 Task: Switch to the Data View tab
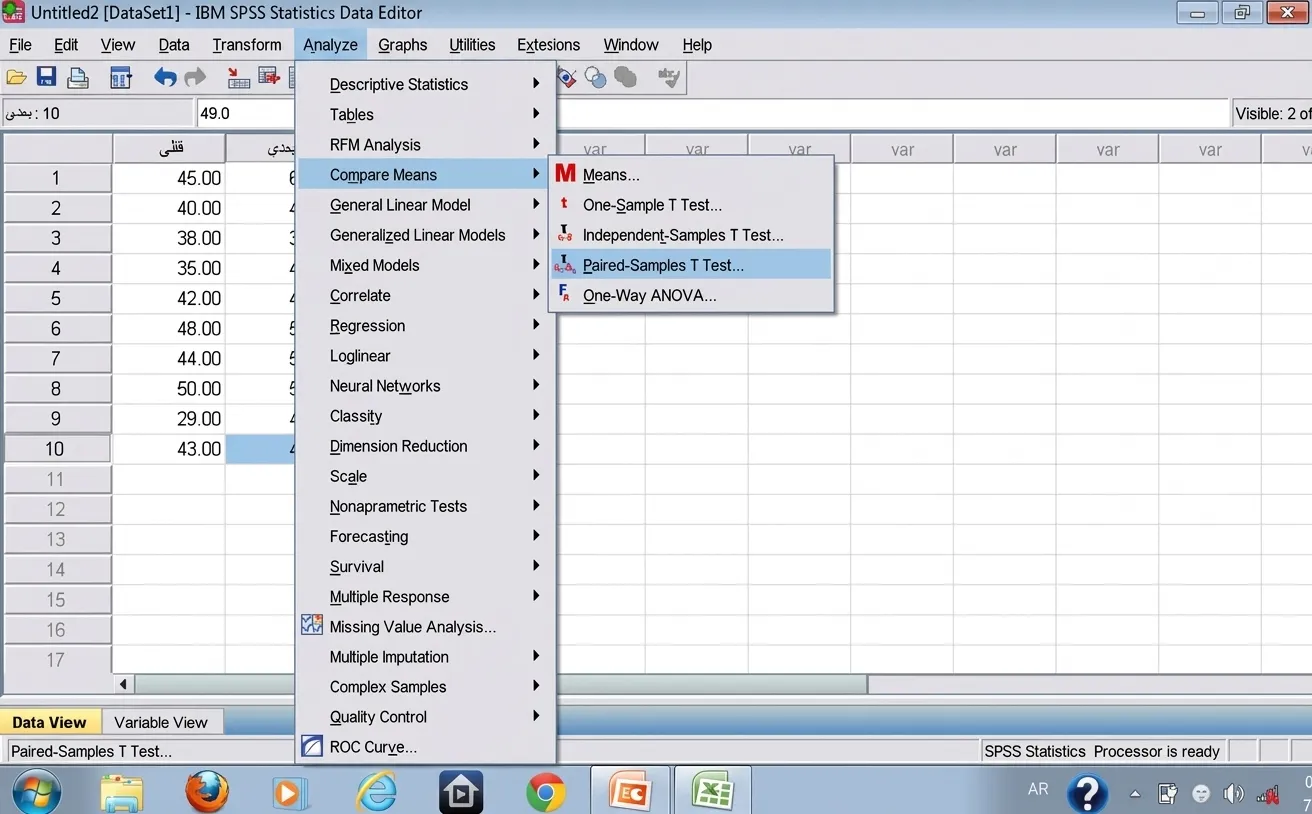49,722
